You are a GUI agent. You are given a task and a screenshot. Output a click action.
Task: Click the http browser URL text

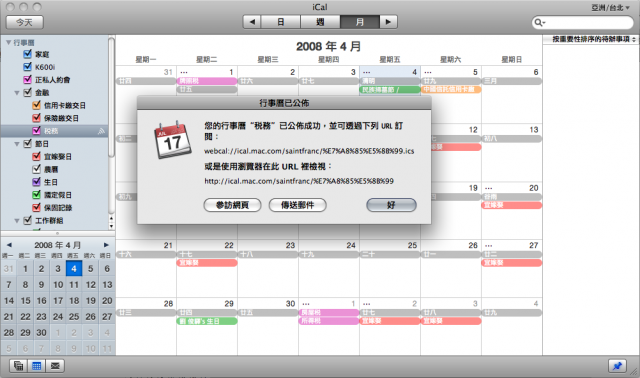tap(299, 181)
